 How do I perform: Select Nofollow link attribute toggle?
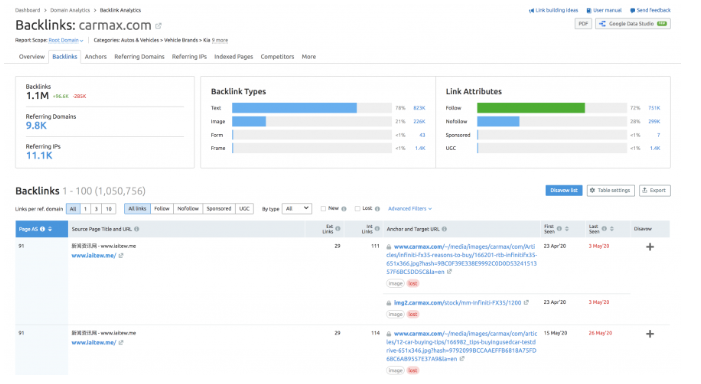(188, 209)
